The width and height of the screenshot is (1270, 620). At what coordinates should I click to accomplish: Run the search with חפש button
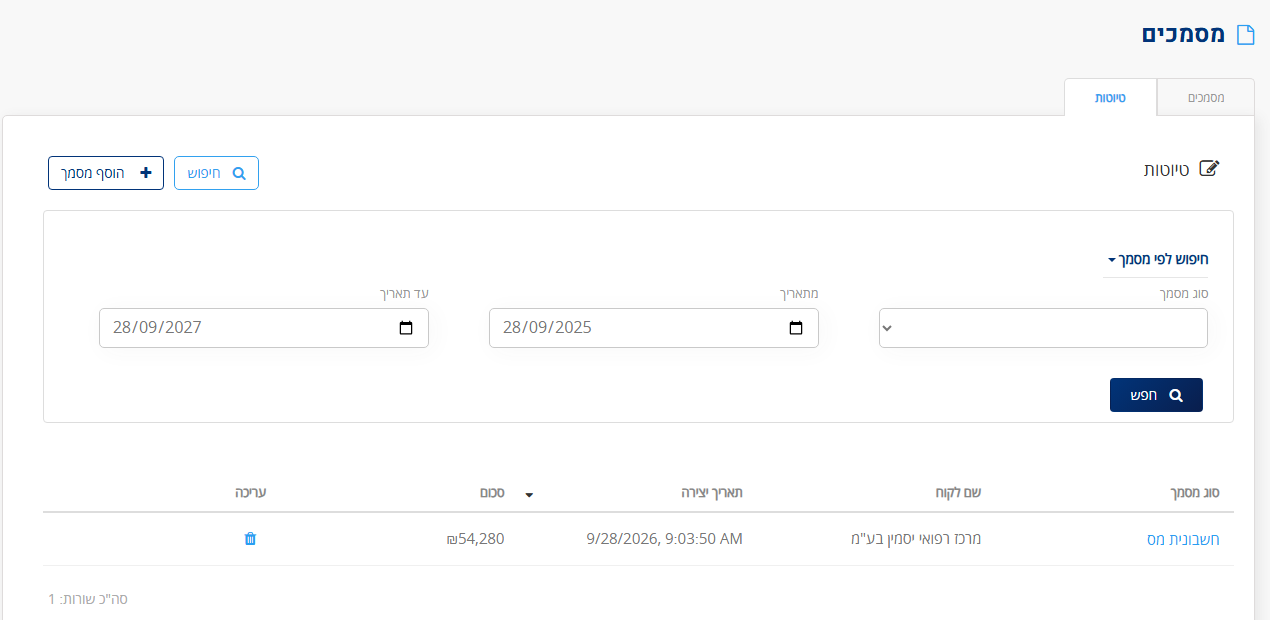tap(1156, 395)
